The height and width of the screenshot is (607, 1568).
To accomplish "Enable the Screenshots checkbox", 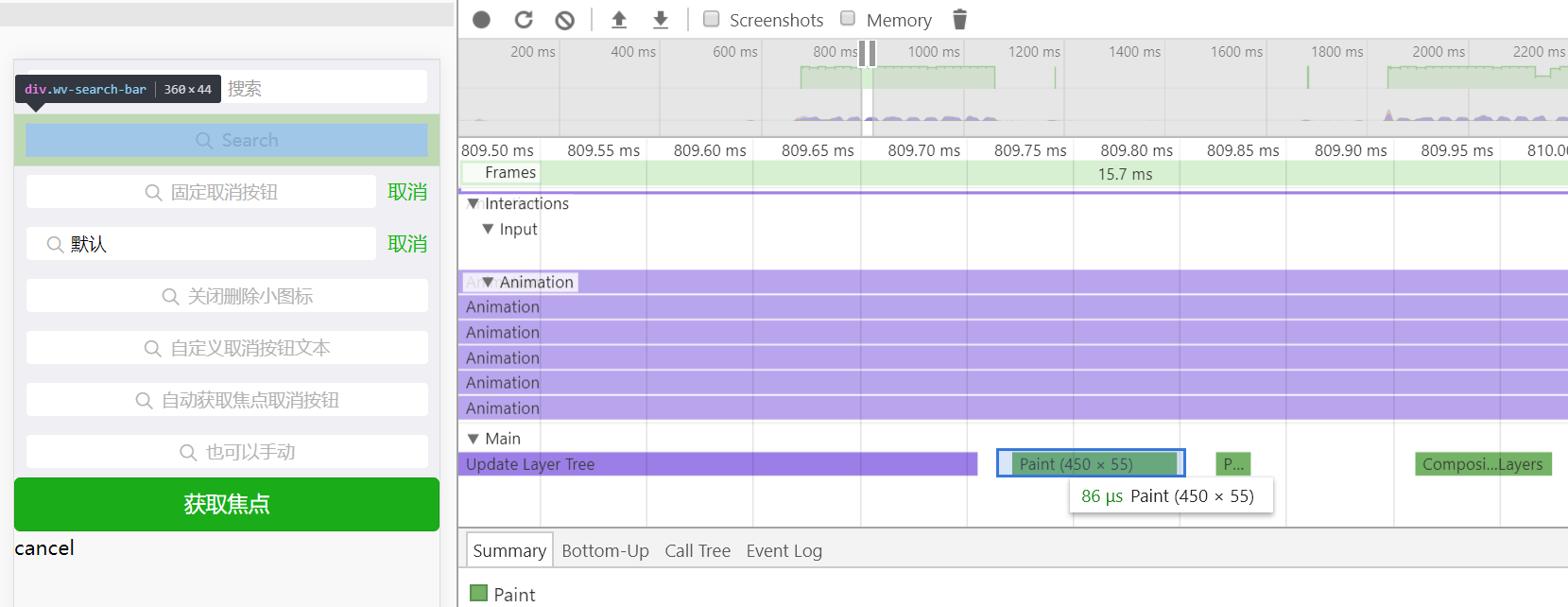I will tap(712, 19).
